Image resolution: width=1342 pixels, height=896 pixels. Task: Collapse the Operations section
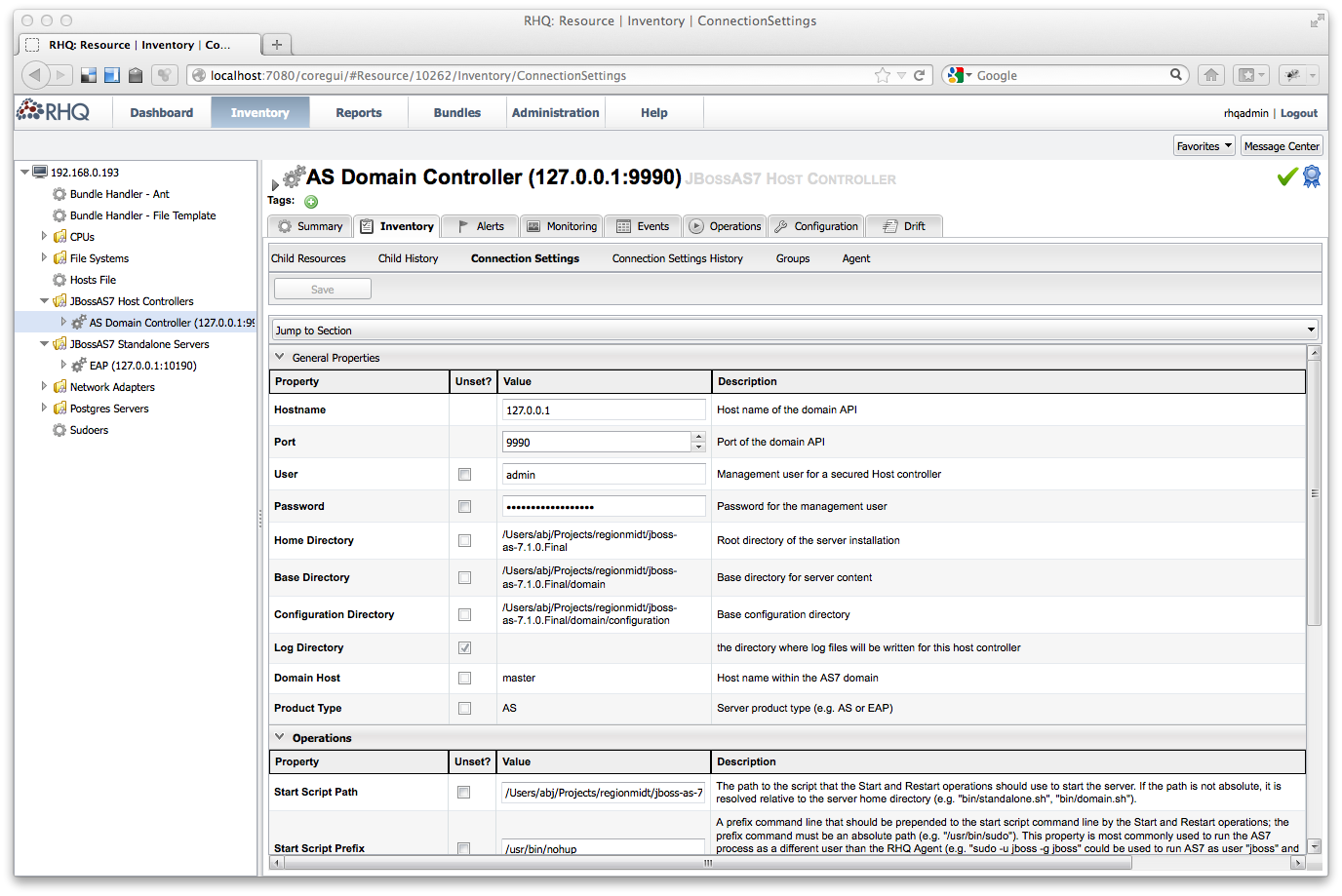280,737
